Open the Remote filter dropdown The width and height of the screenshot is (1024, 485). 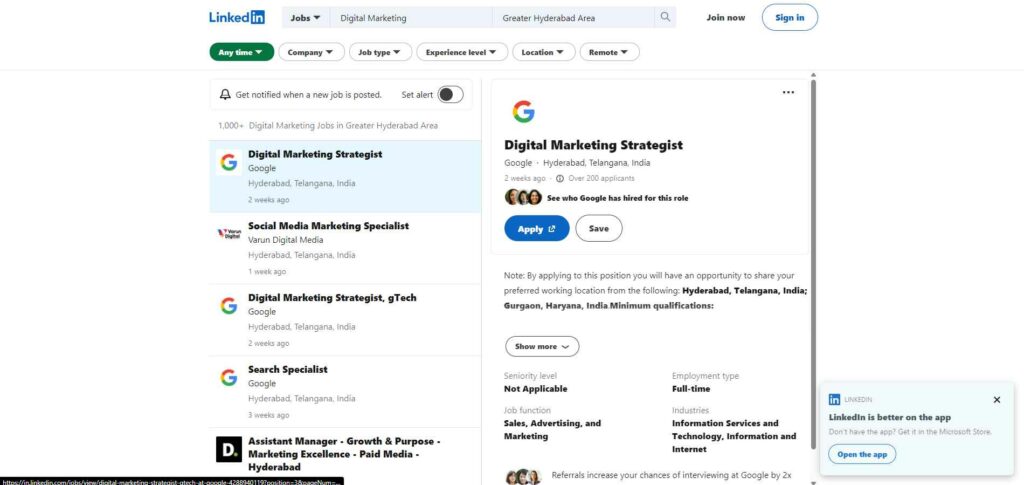[610, 52]
